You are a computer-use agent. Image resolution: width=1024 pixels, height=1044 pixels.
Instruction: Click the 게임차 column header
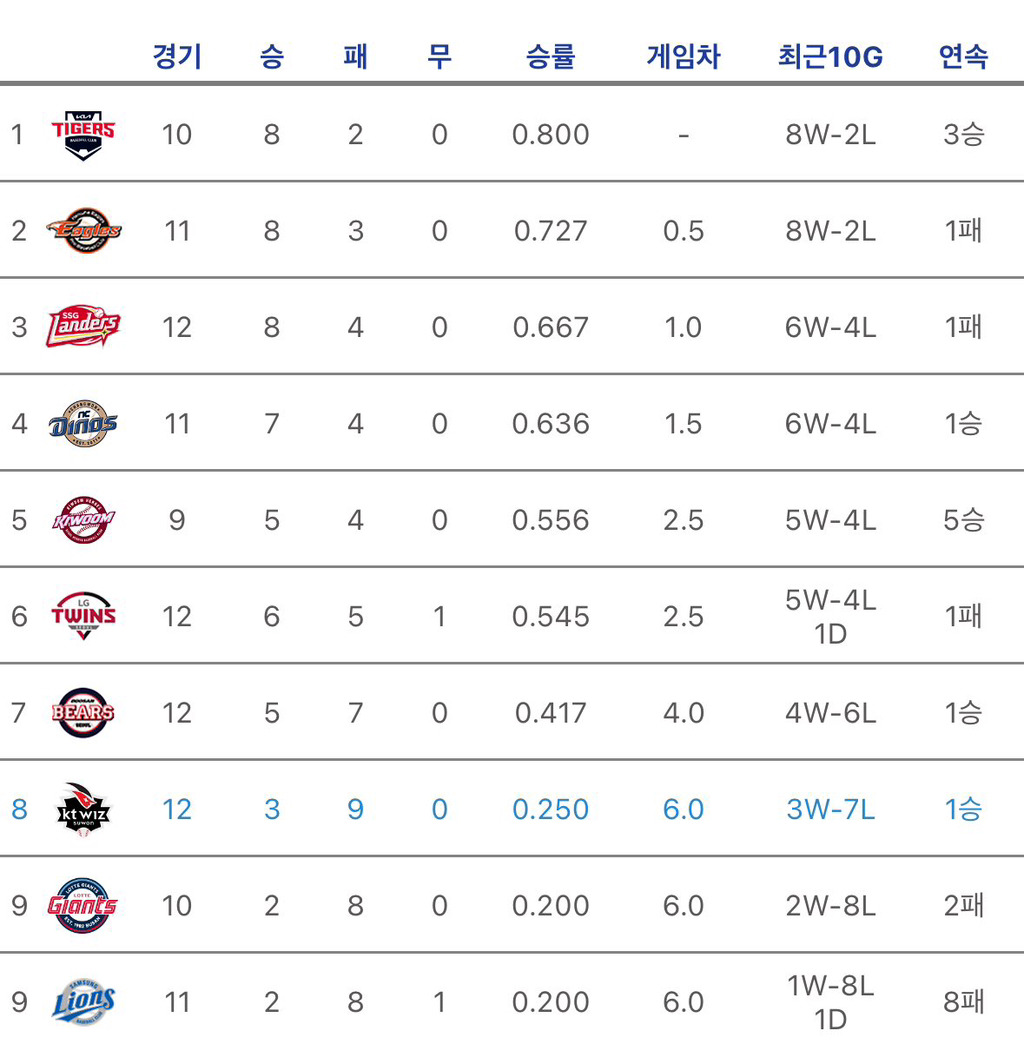click(684, 56)
